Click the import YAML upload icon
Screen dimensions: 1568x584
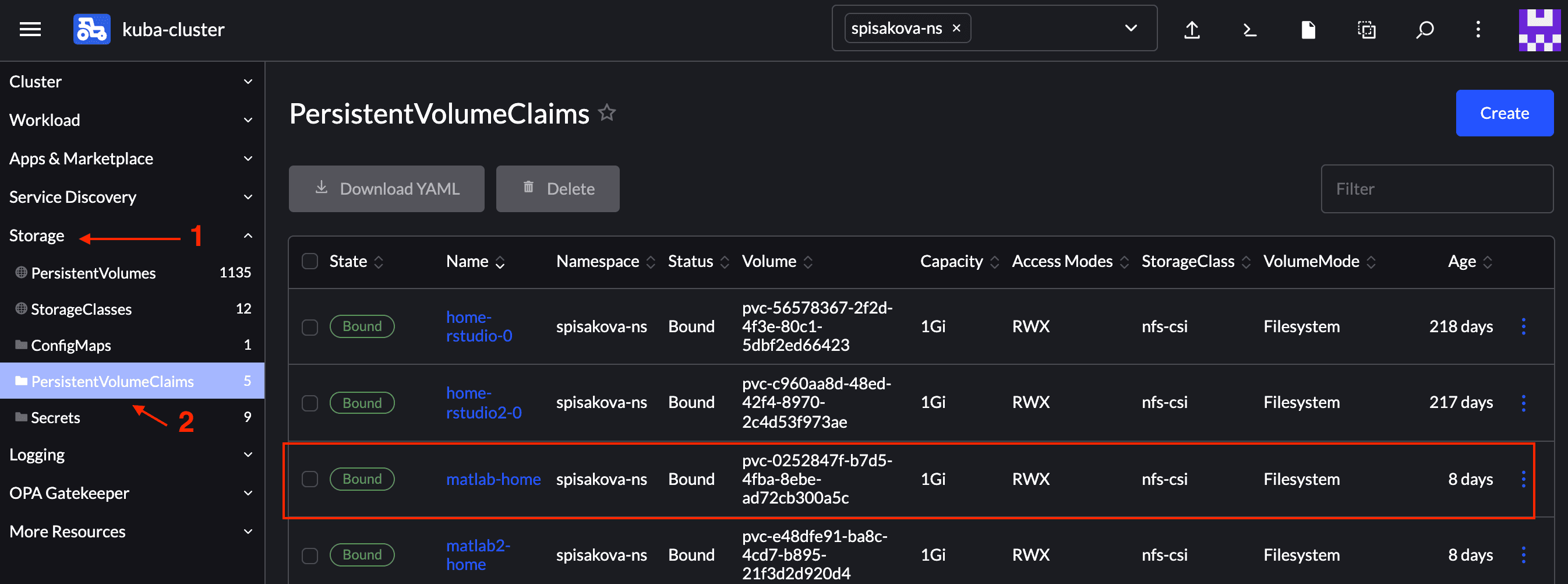coord(1191,29)
